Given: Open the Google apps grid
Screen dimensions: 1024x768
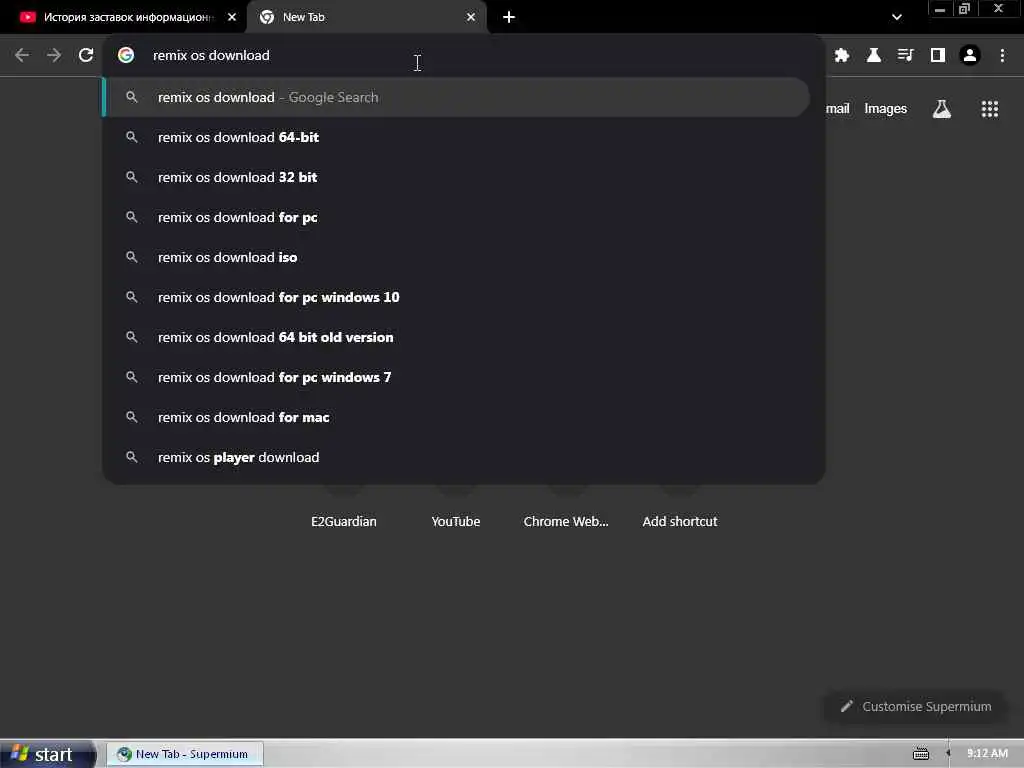Looking at the screenshot, I should point(989,109).
